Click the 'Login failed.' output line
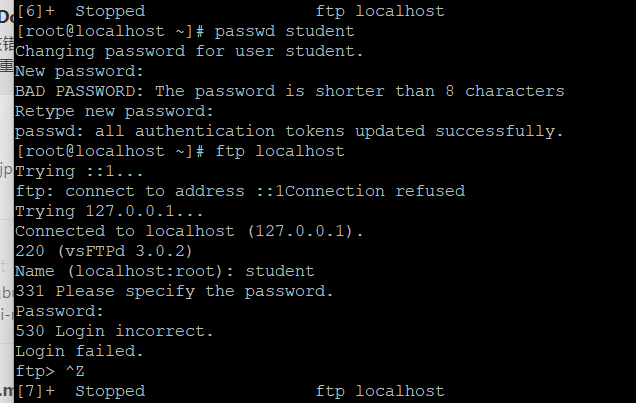 tap(79, 351)
